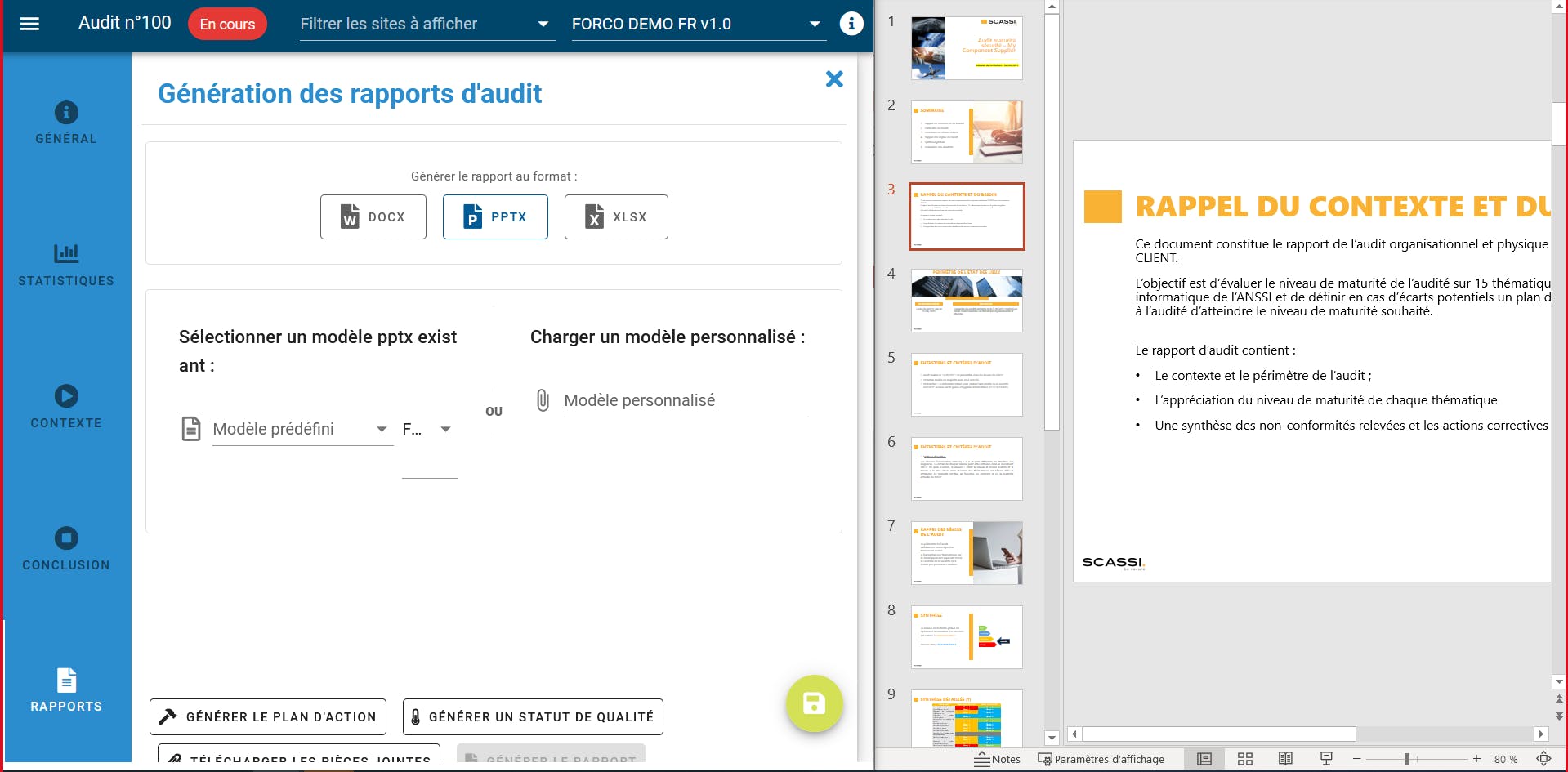The height and width of the screenshot is (772, 1568).
Task: Open PowerPoint slide sorter view
Action: pyautogui.click(x=1244, y=759)
